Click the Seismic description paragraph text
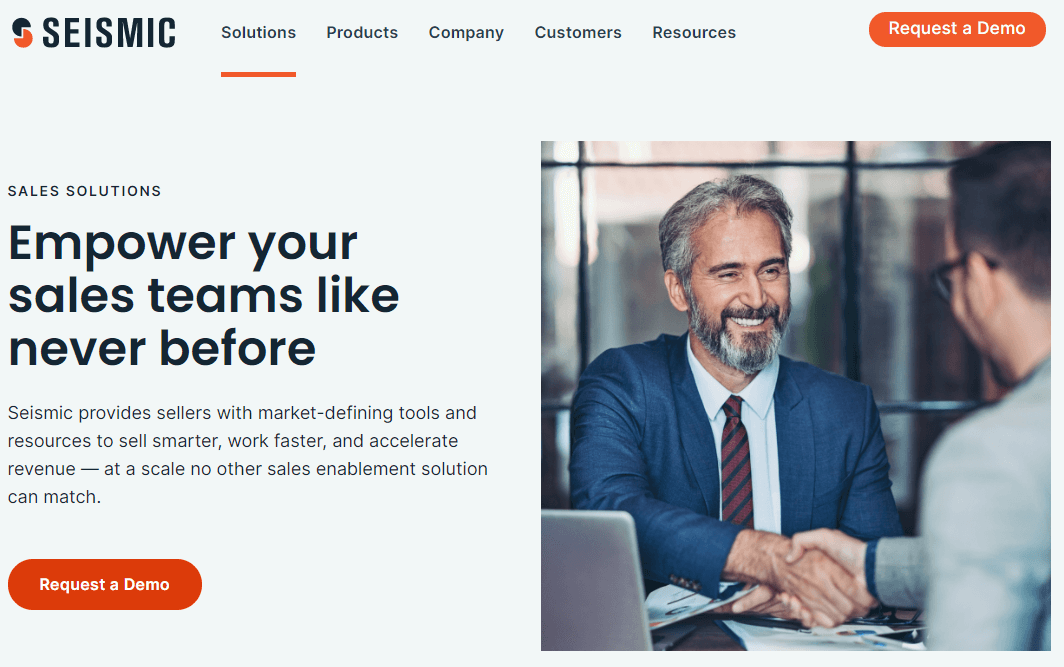This screenshot has height=667, width=1064. coord(248,455)
